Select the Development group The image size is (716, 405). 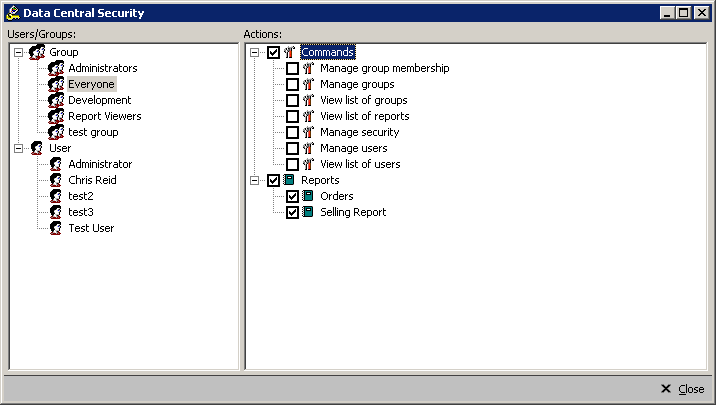pos(99,100)
